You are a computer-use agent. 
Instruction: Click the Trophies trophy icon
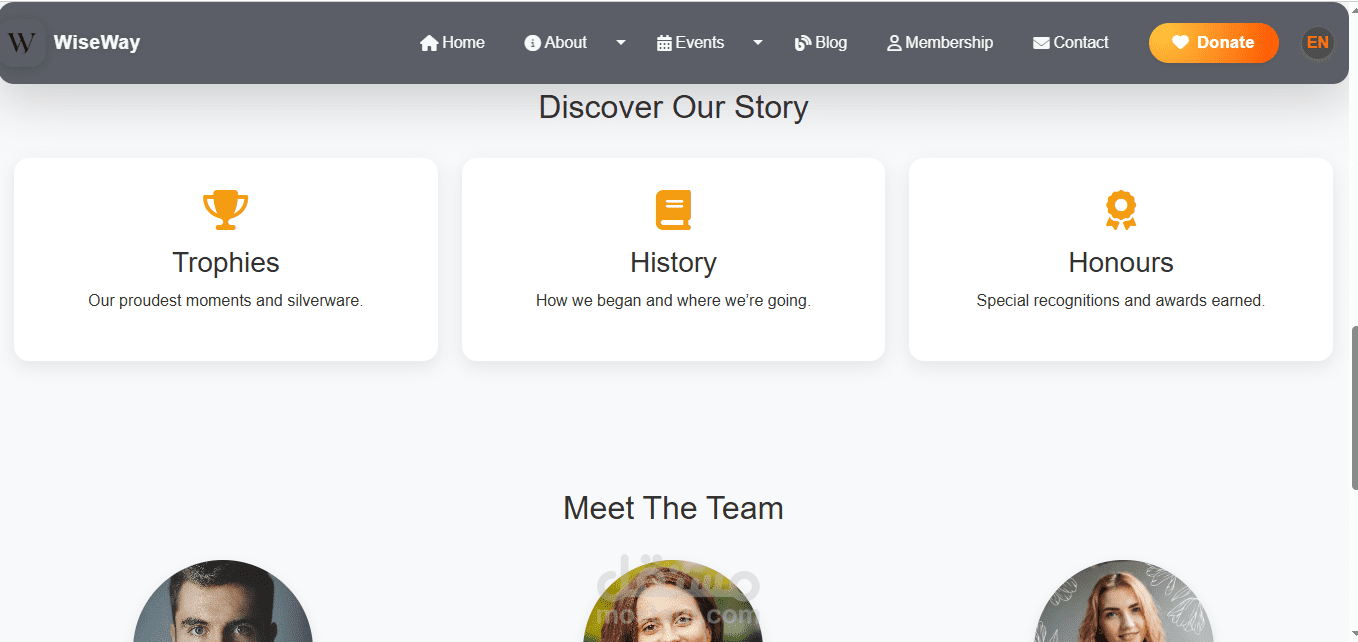pyautogui.click(x=226, y=210)
